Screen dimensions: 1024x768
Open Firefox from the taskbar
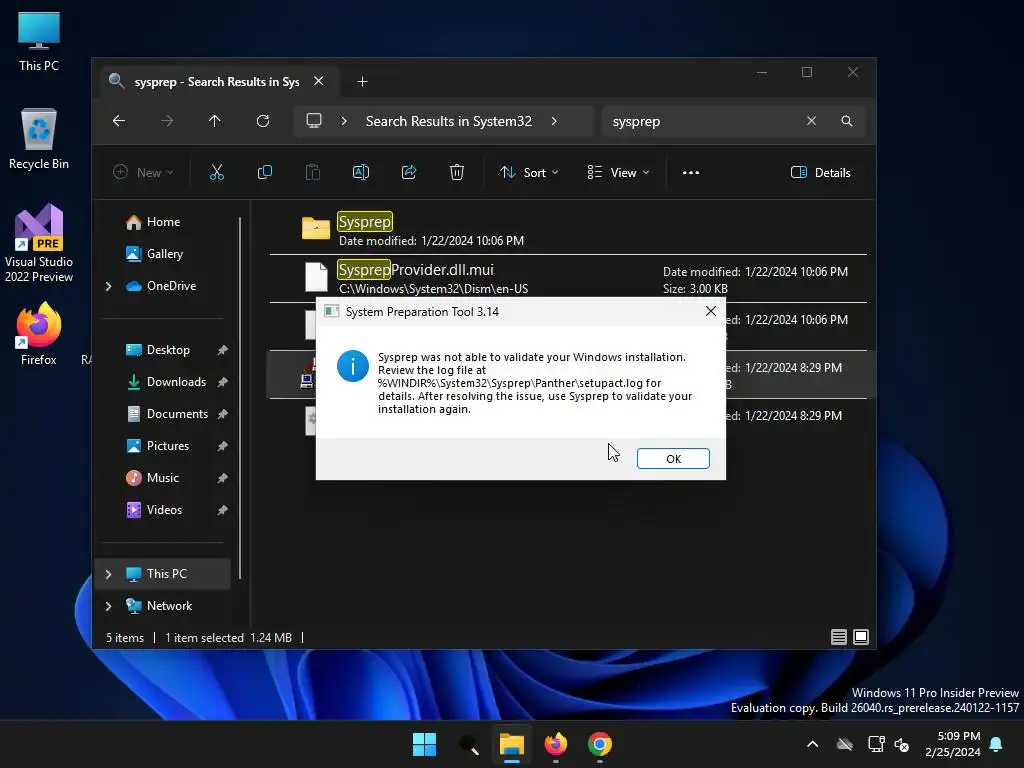(556, 744)
